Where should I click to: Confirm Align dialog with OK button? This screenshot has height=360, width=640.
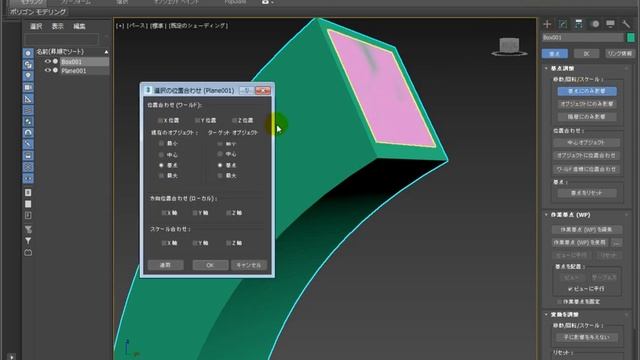pos(210,265)
